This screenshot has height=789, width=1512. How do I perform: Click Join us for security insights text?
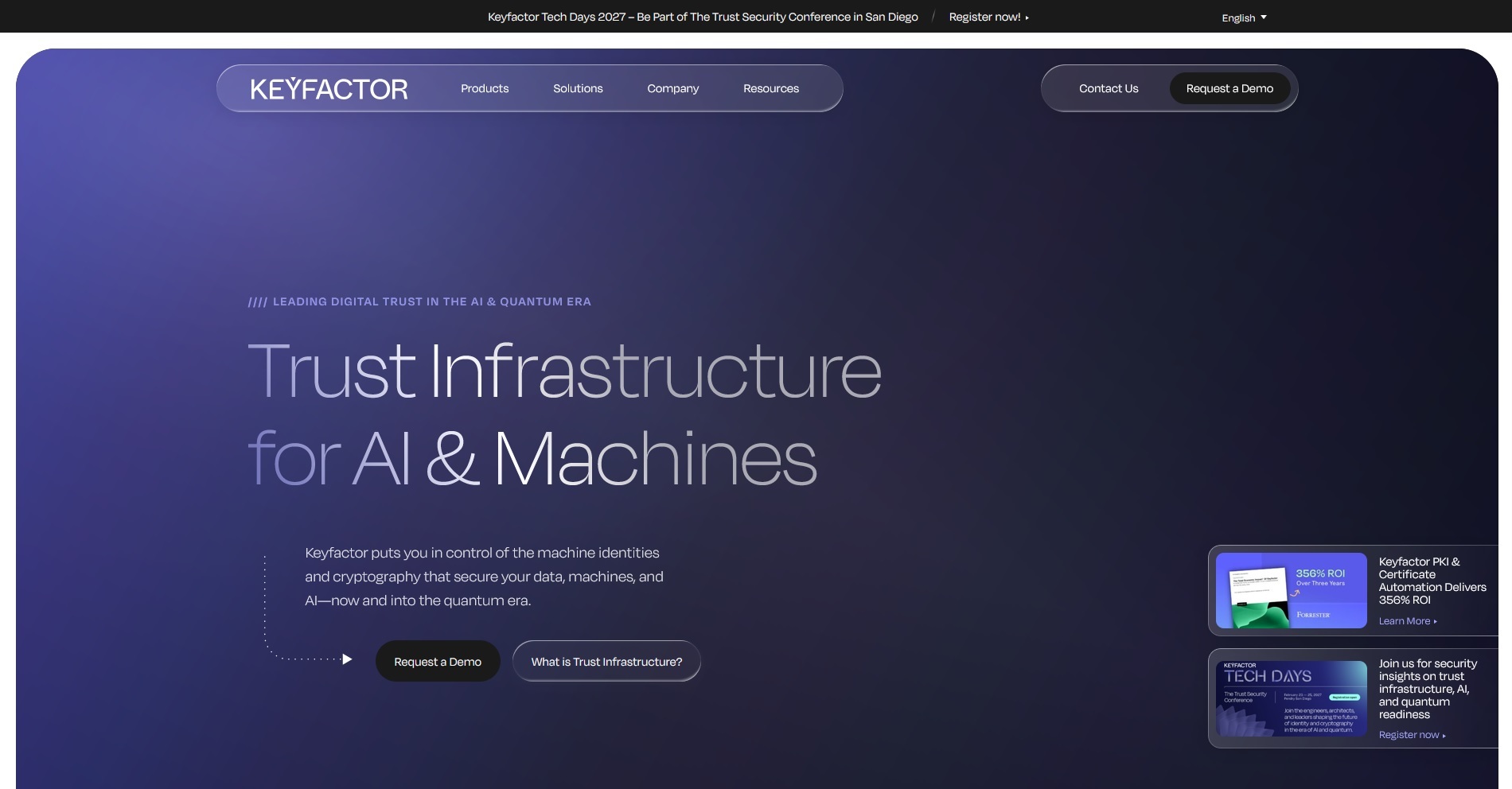1428,689
